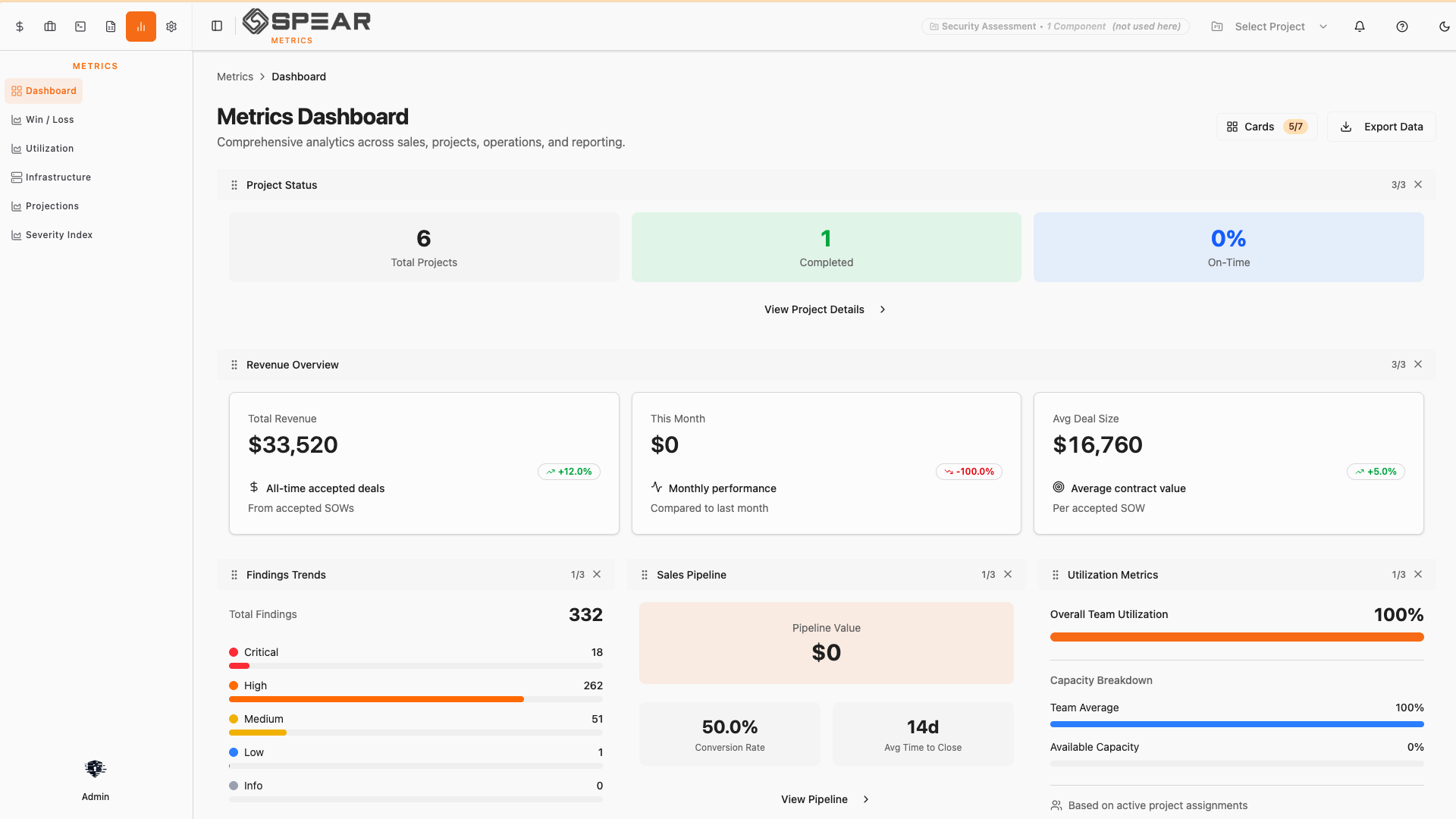Open the document reports icon
Screen dimensions: 1456x819
click(x=111, y=26)
